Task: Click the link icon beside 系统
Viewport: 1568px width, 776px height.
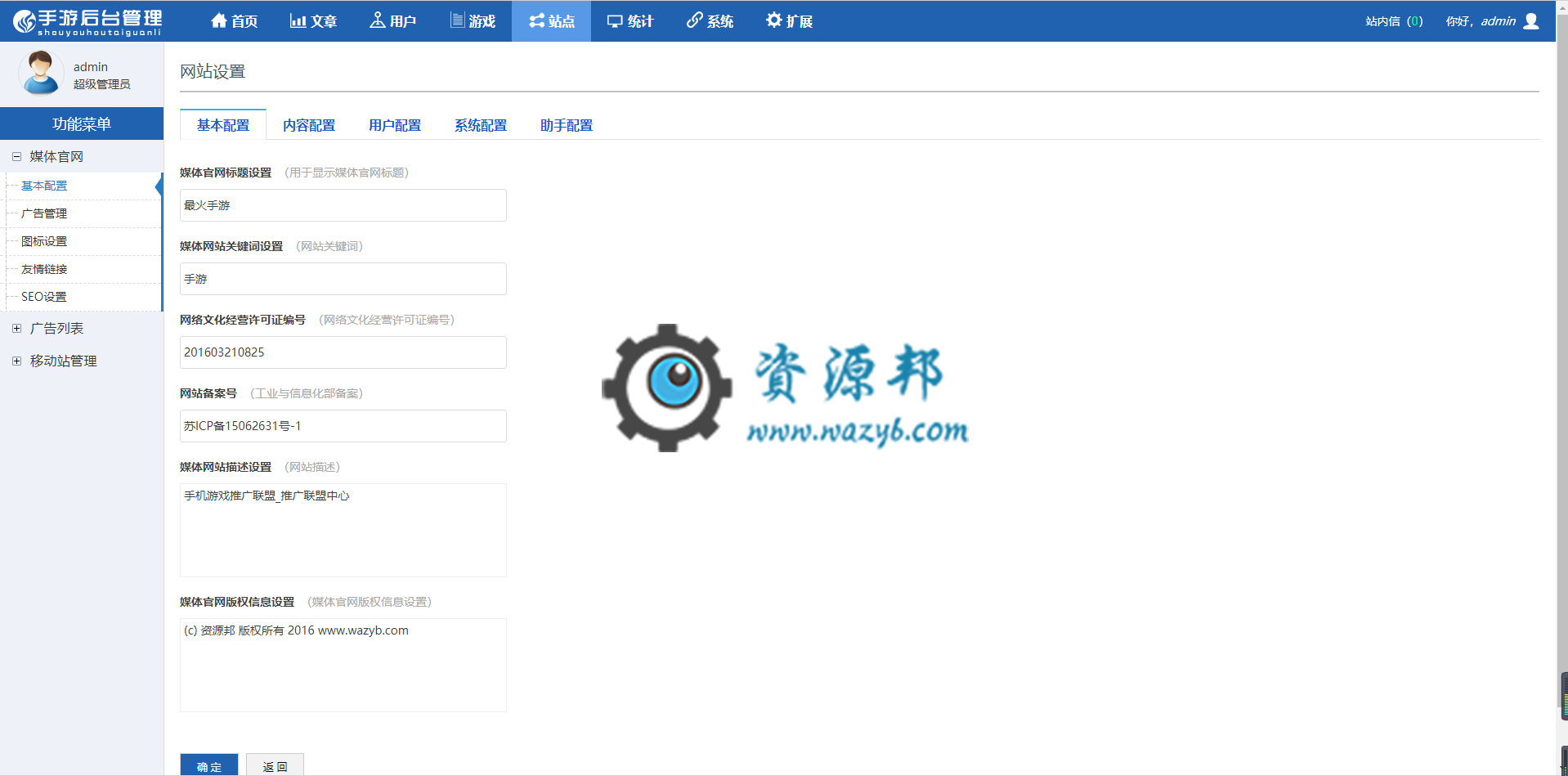Action: (694, 20)
